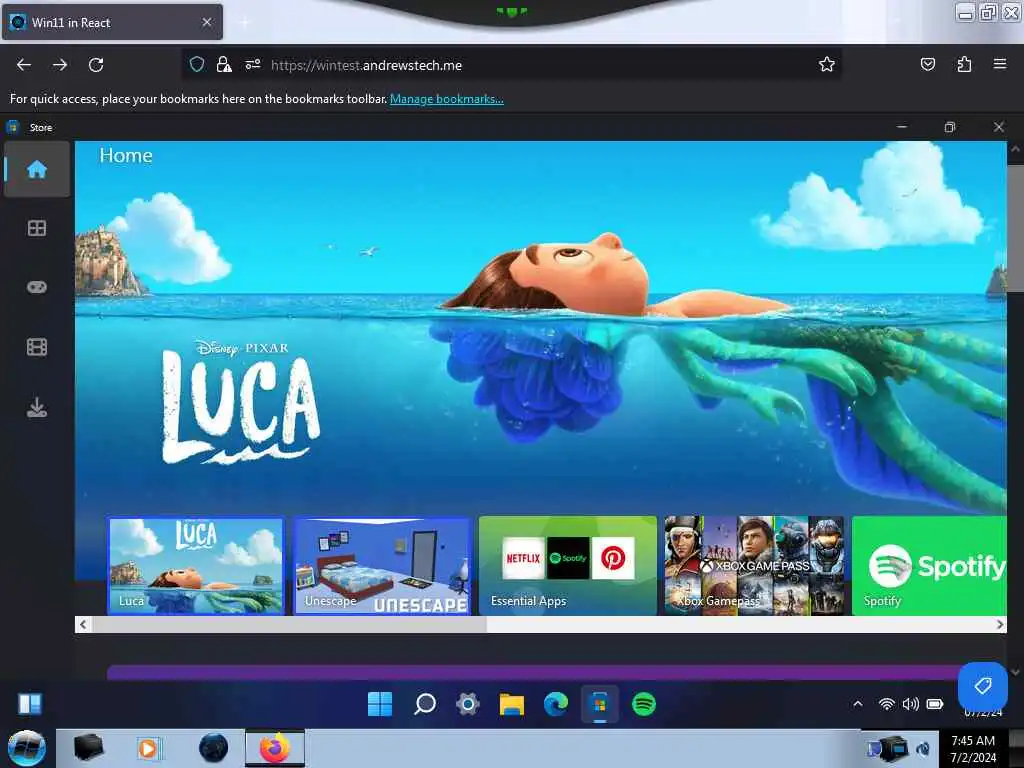Close the Win11 in React tab
1024x768 pixels.
[207, 22]
